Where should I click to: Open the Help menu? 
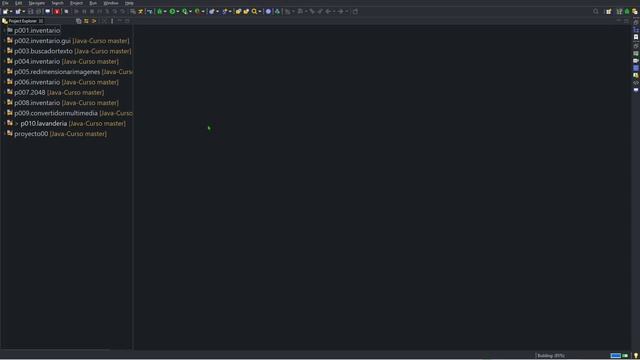coord(129,3)
